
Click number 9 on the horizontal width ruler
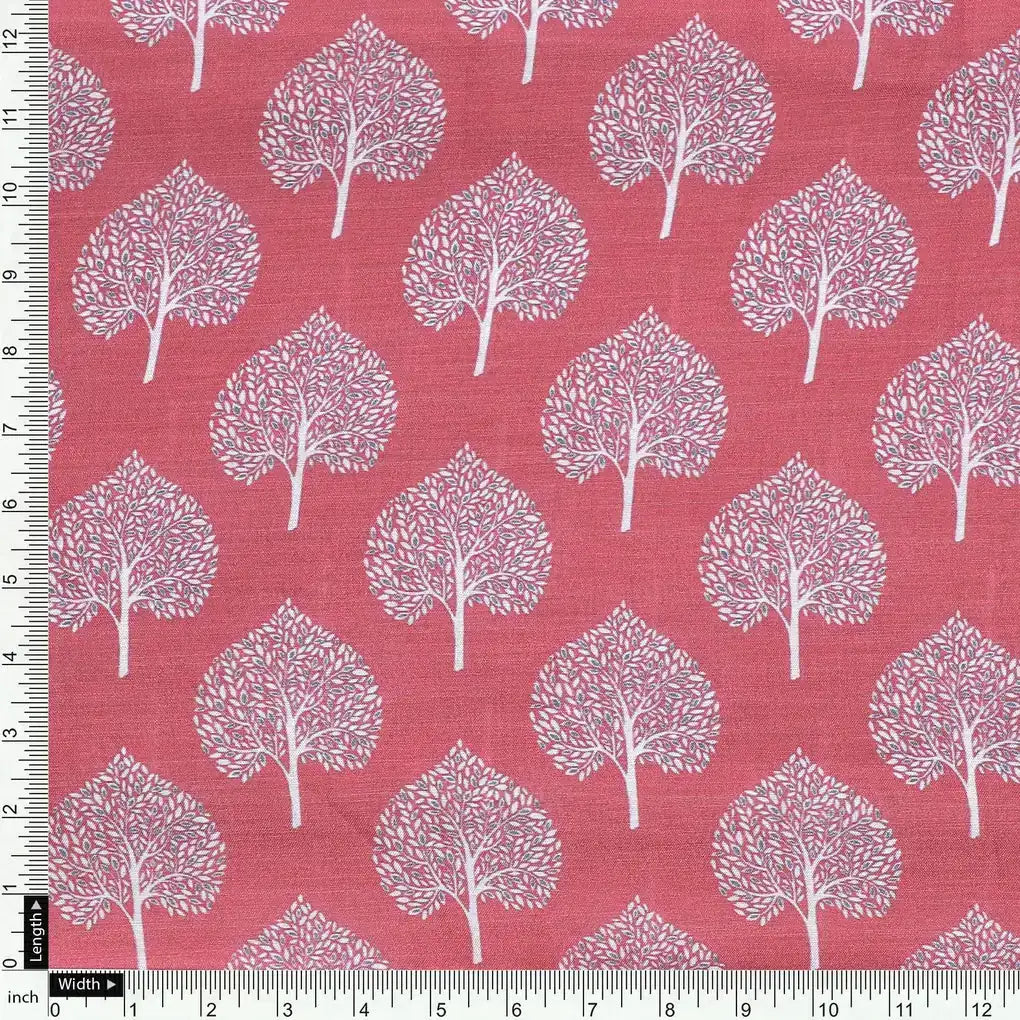(x=747, y=1009)
